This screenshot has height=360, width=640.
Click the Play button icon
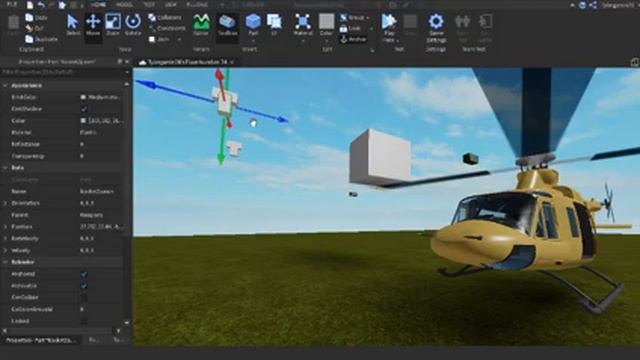(389, 21)
